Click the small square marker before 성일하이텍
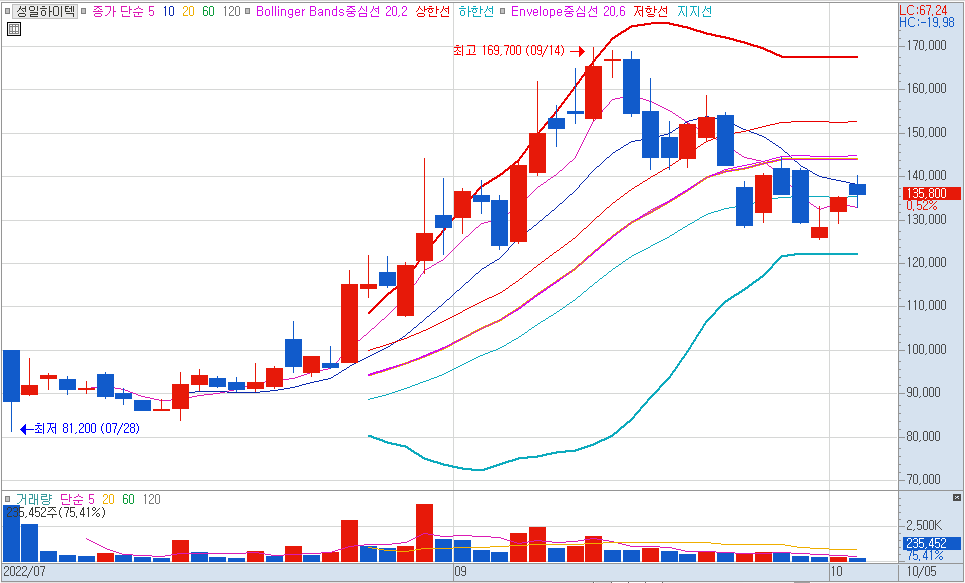The image size is (965, 583). [7, 11]
